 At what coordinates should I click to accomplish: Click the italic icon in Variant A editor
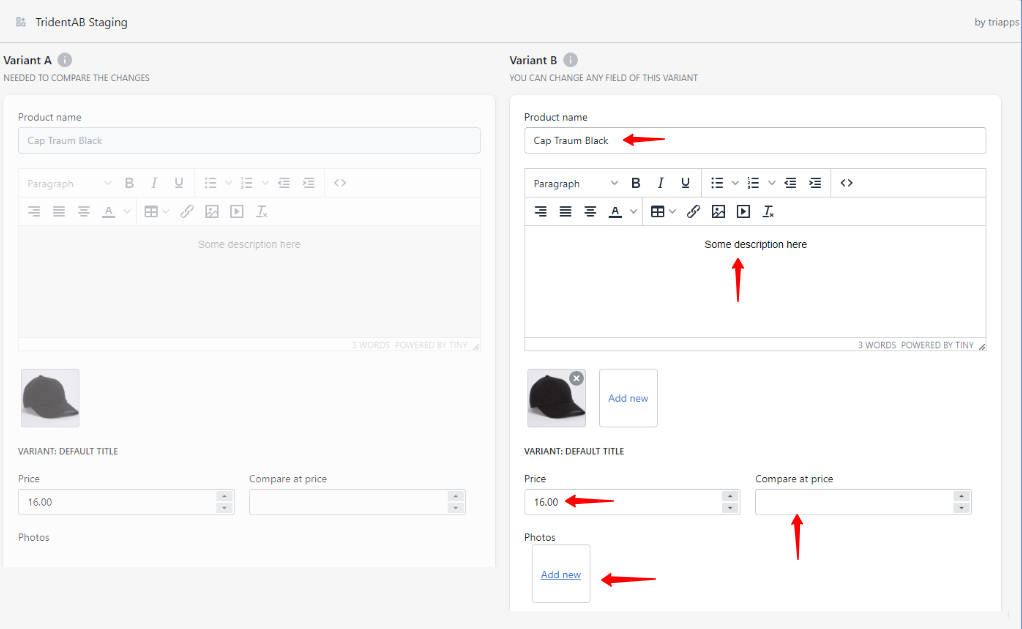click(154, 183)
